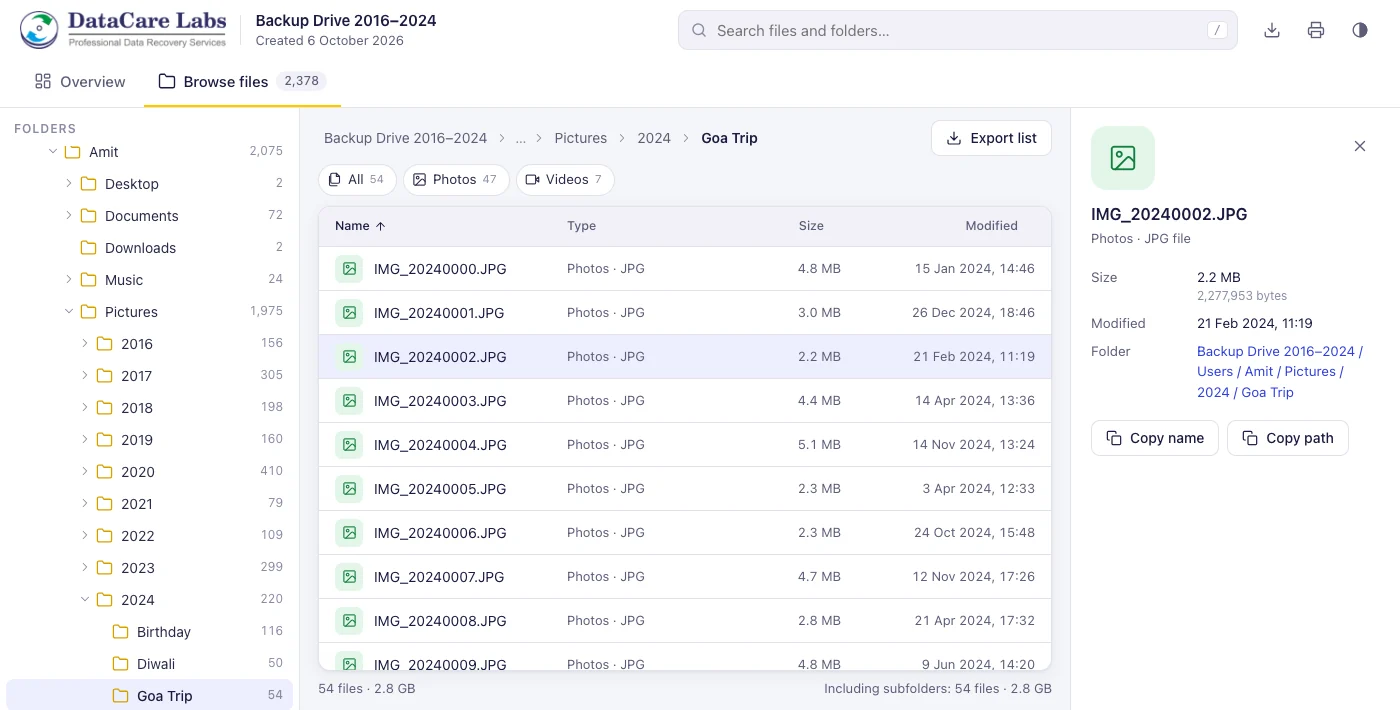Image resolution: width=1400 pixels, height=710 pixels.
Task: Click the 2021 folder icon
Action: (104, 504)
